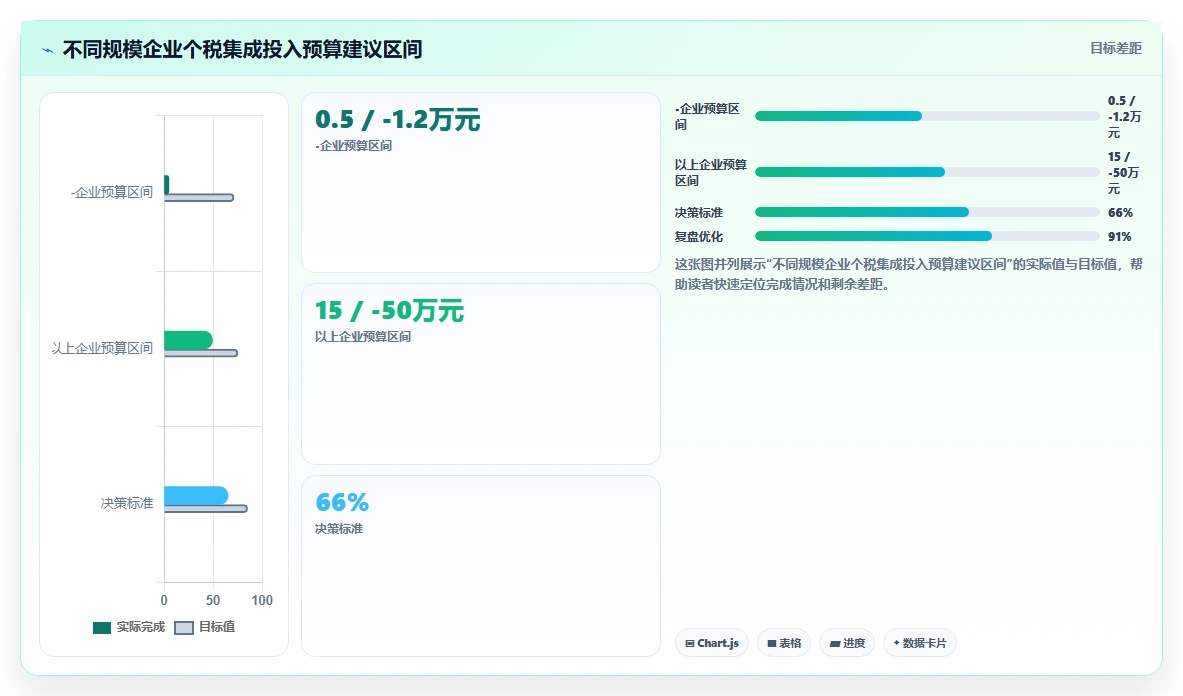
Task: Click the blue title icon before 不同规模企业个税集成投入预算建议区间
Action: pos(48,51)
